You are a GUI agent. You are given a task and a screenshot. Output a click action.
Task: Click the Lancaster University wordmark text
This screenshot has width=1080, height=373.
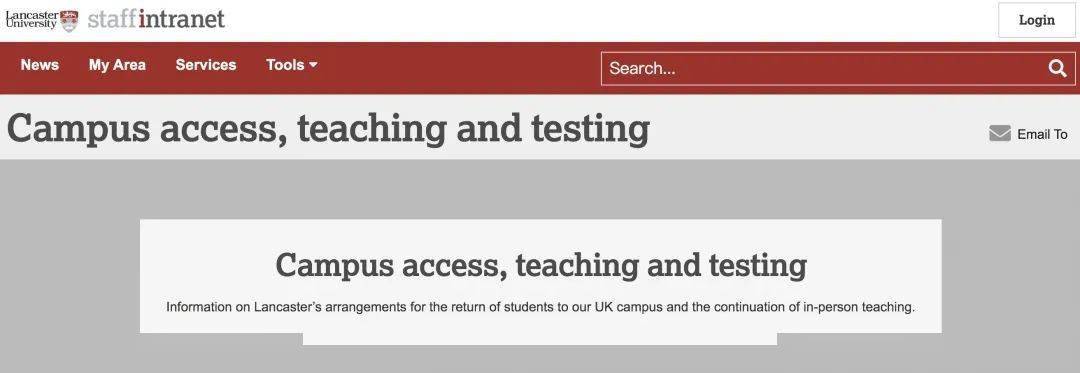pos(32,19)
